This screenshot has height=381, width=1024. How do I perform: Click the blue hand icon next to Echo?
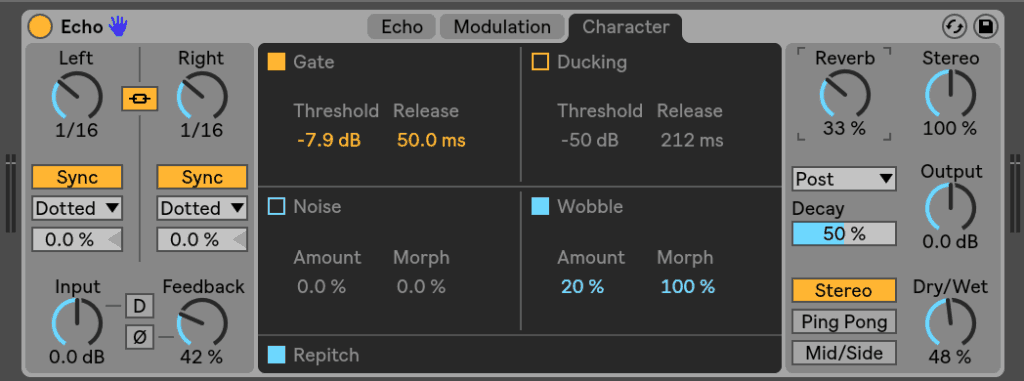click(118, 26)
